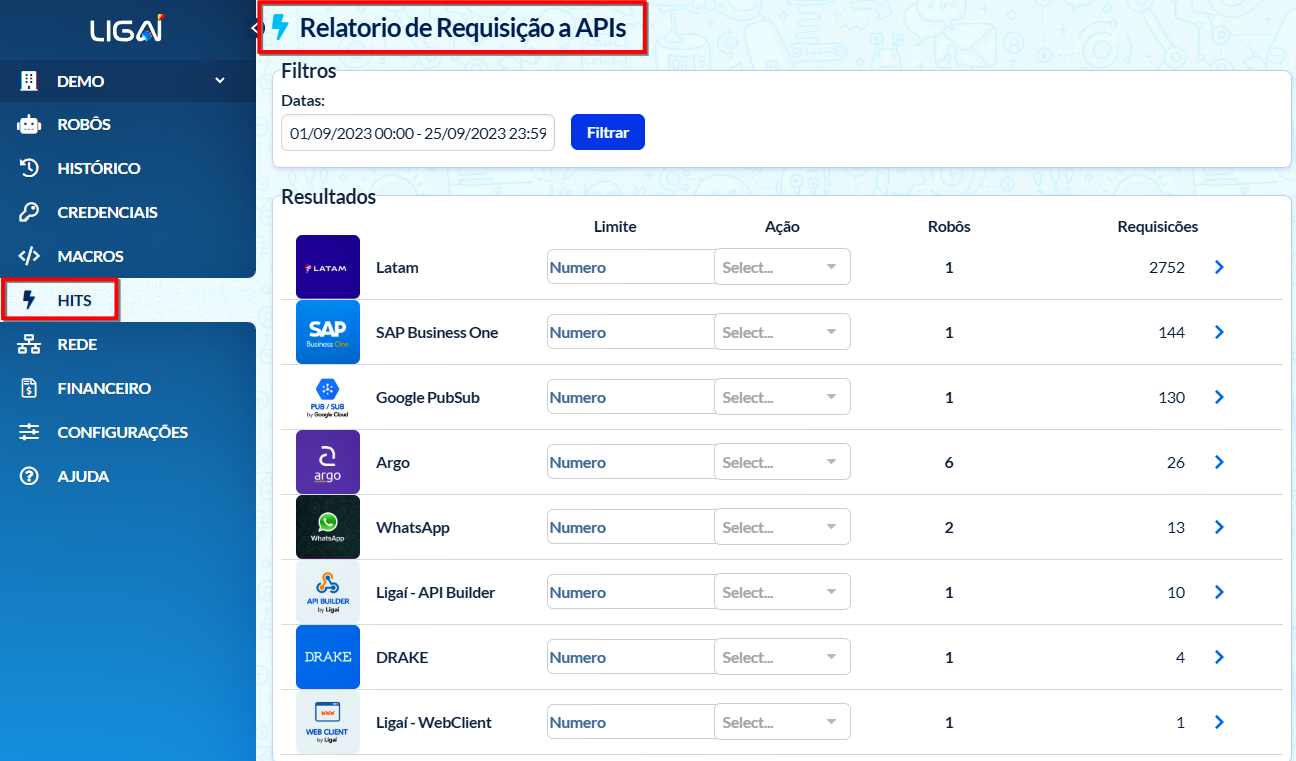Viewport: 1296px width, 761px height.
Task: Click the Datas date range field
Action: coord(418,132)
